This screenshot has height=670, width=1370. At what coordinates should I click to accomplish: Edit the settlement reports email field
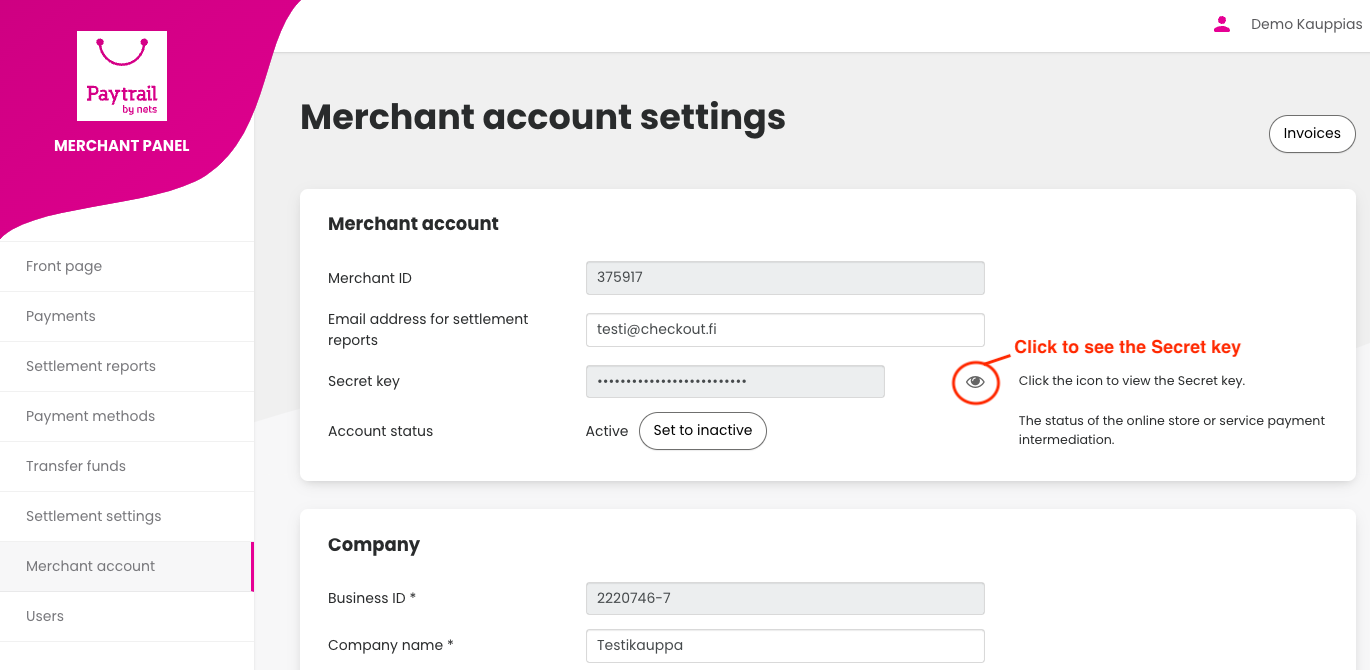coord(785,330)
